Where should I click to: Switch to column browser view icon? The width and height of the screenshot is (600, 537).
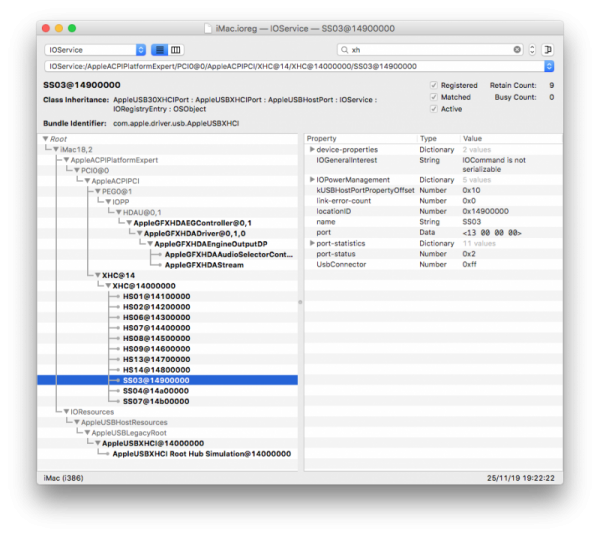tap(176, 50)
